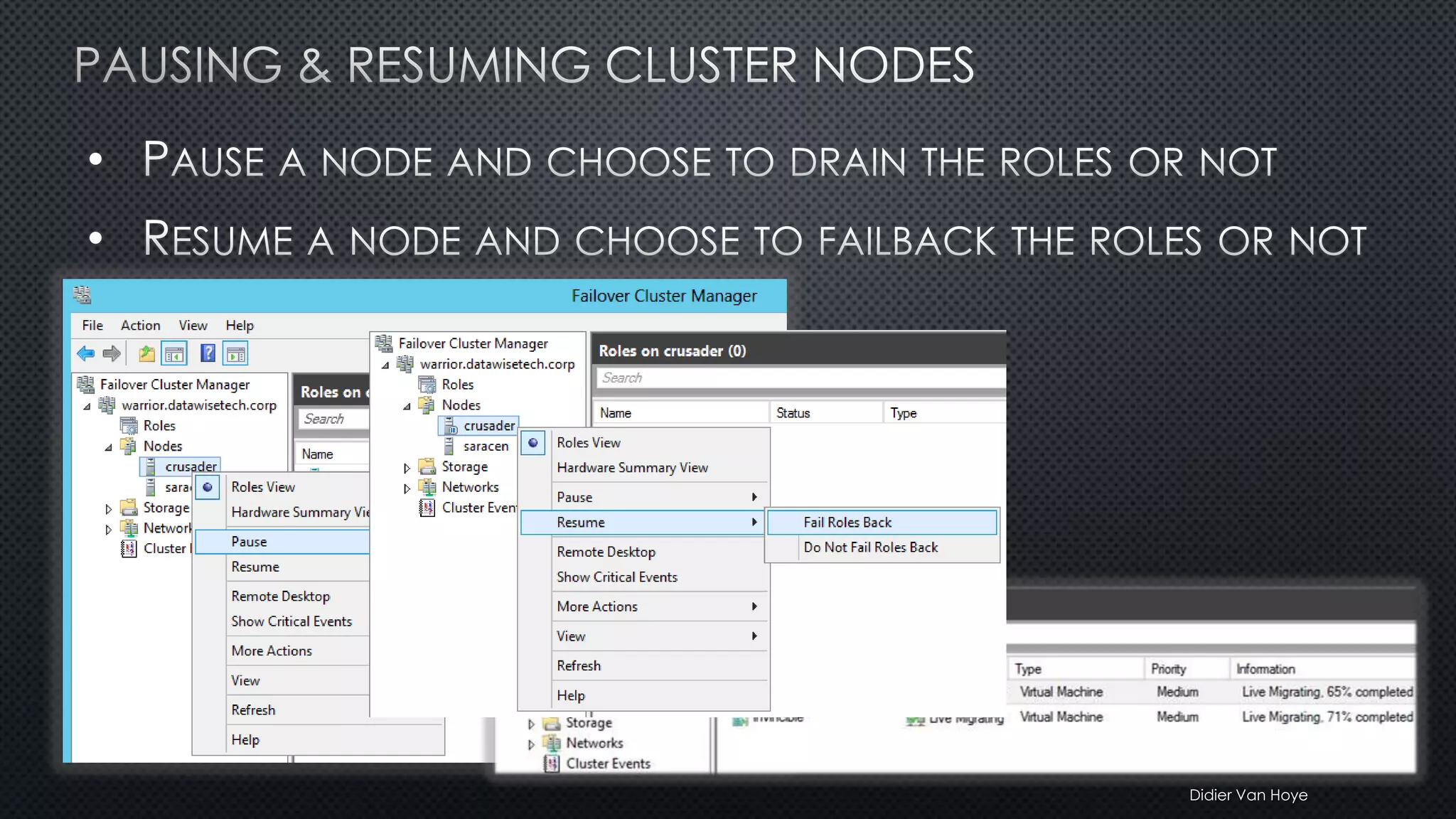1456x819 pixels.
Task: Open the Action menu in the menu bar
Action: pos(140,326)
